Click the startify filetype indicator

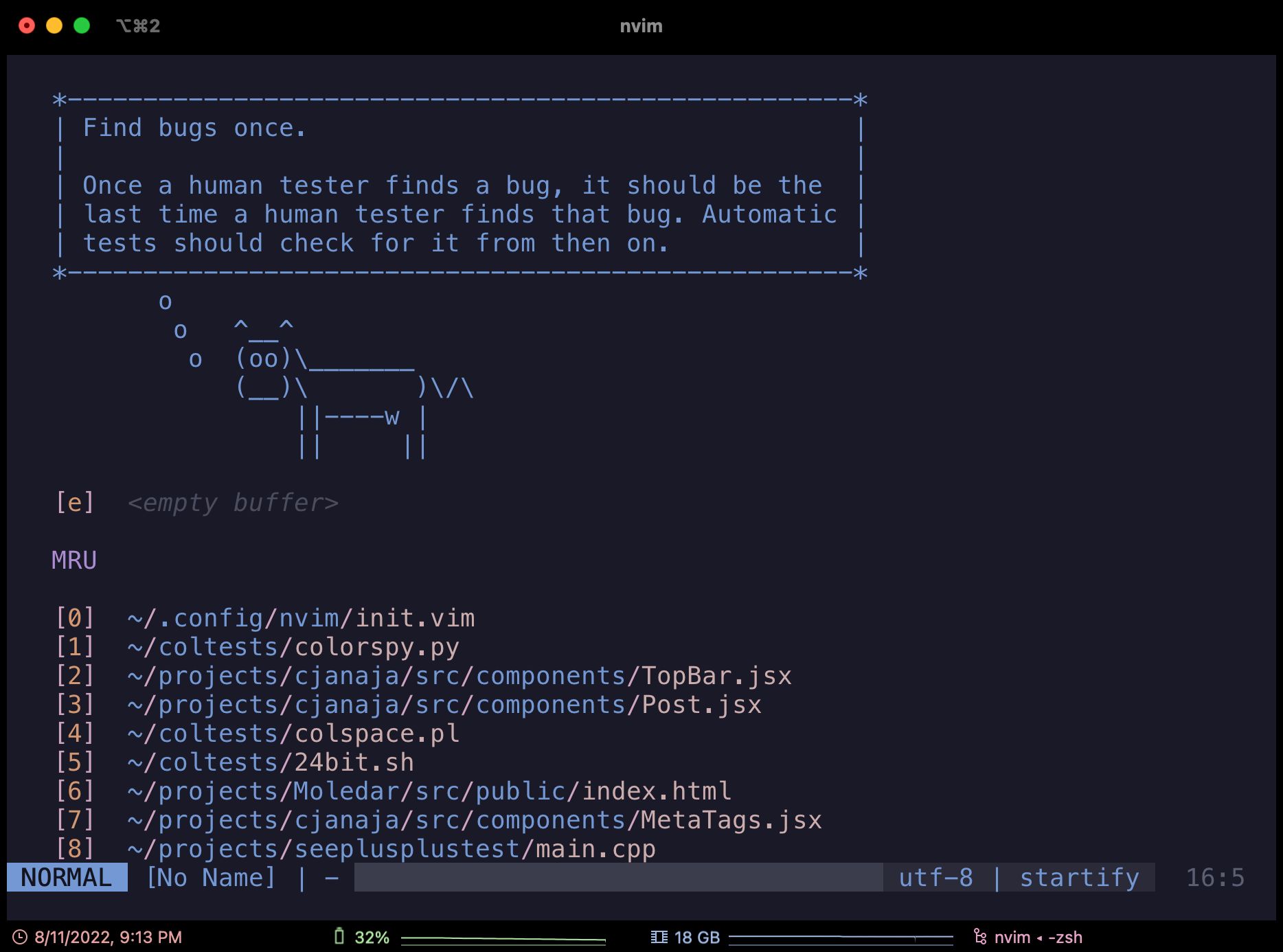(x=1078, y=877)
